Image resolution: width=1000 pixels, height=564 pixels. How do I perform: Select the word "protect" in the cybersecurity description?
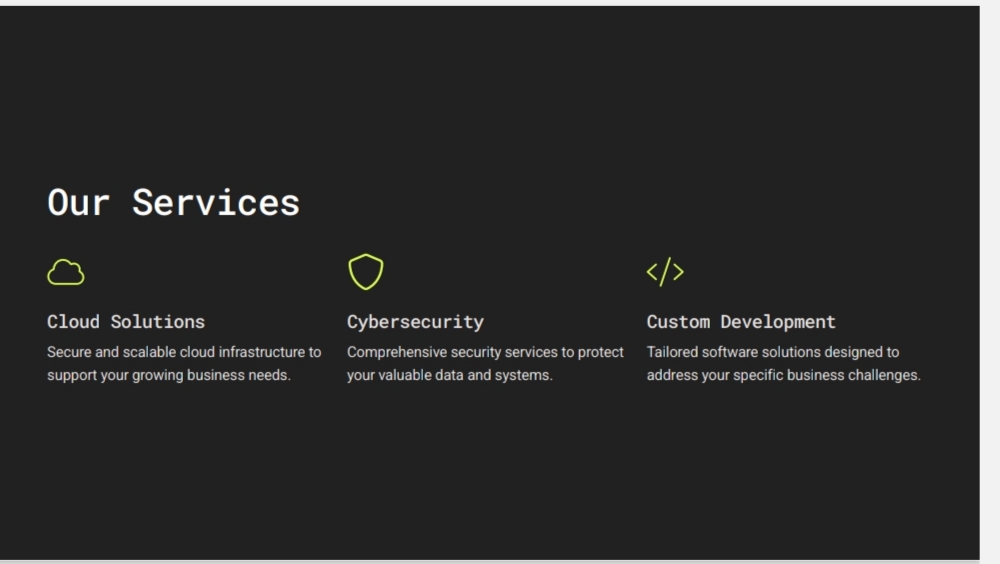(x=601, y=353)
